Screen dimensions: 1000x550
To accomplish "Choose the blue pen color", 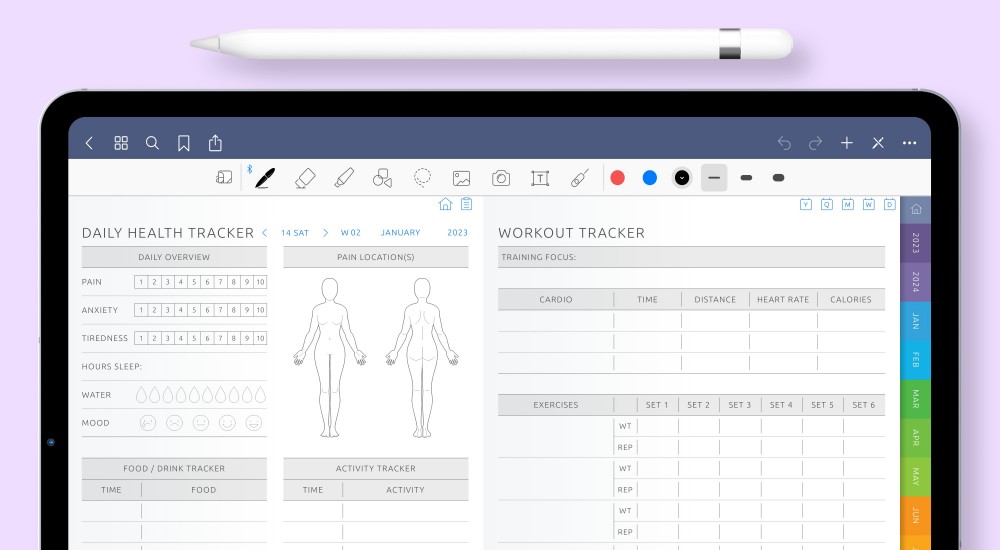I will click(650, 178).
